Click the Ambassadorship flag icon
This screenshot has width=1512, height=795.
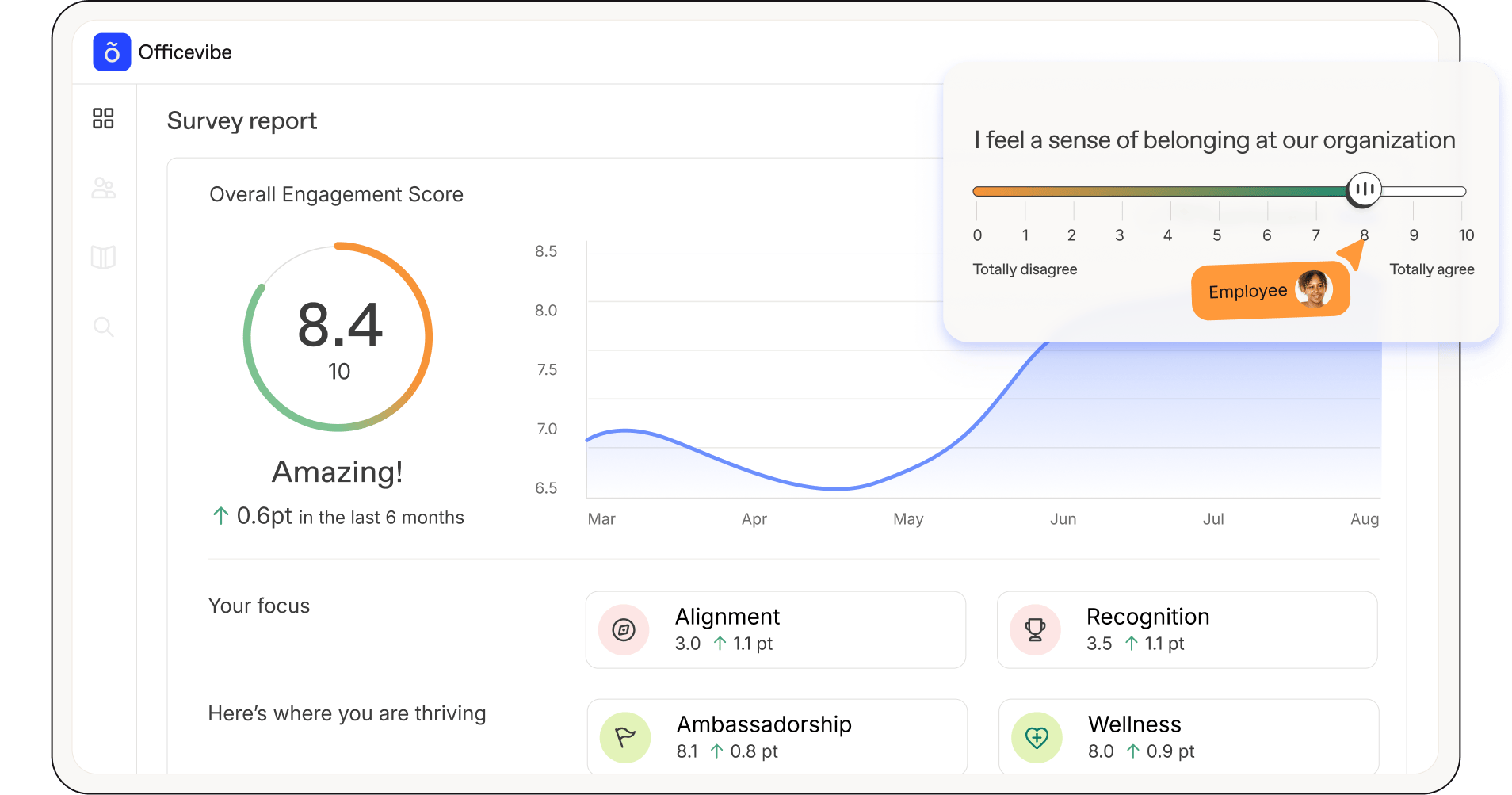click(x=625, y=738)
